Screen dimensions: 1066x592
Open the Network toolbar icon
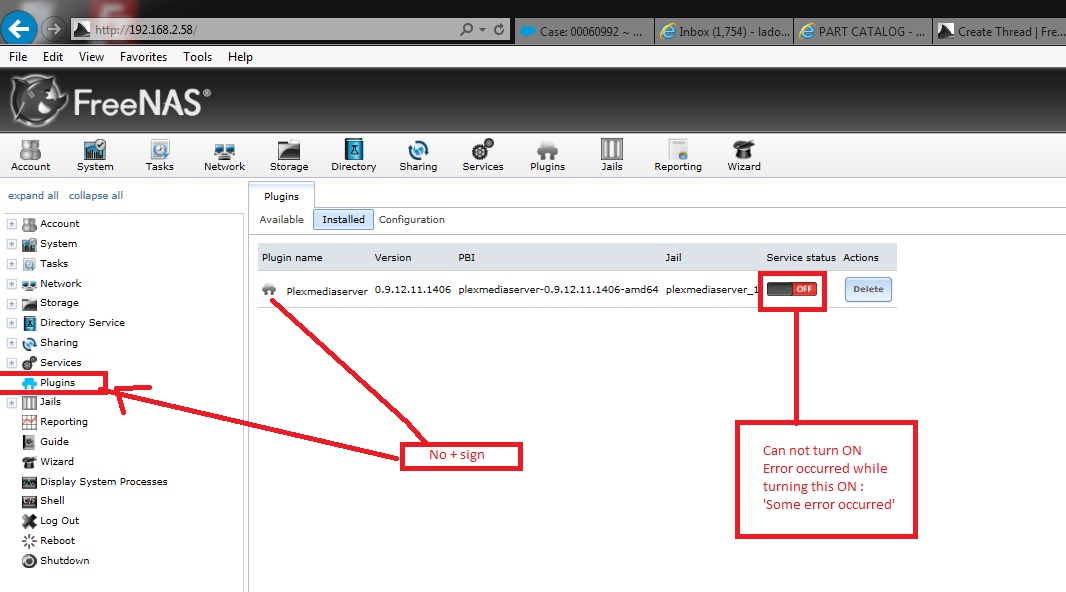[x=224, y=156]
